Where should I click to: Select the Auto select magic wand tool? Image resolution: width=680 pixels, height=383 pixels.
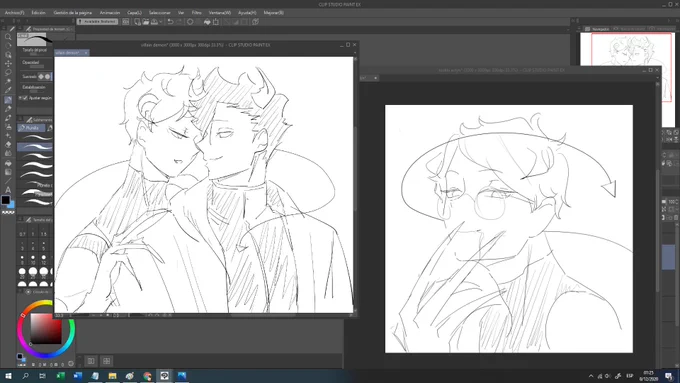point(8,82)
